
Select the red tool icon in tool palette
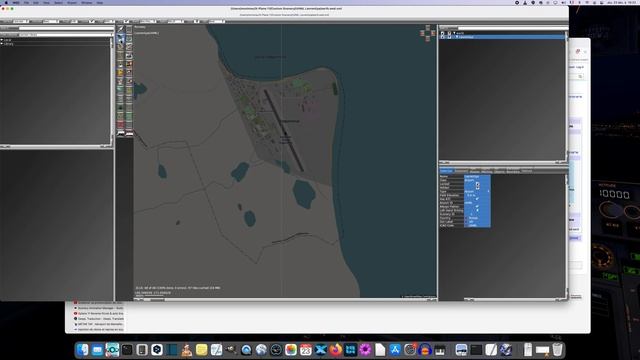[x=120, y=124]
